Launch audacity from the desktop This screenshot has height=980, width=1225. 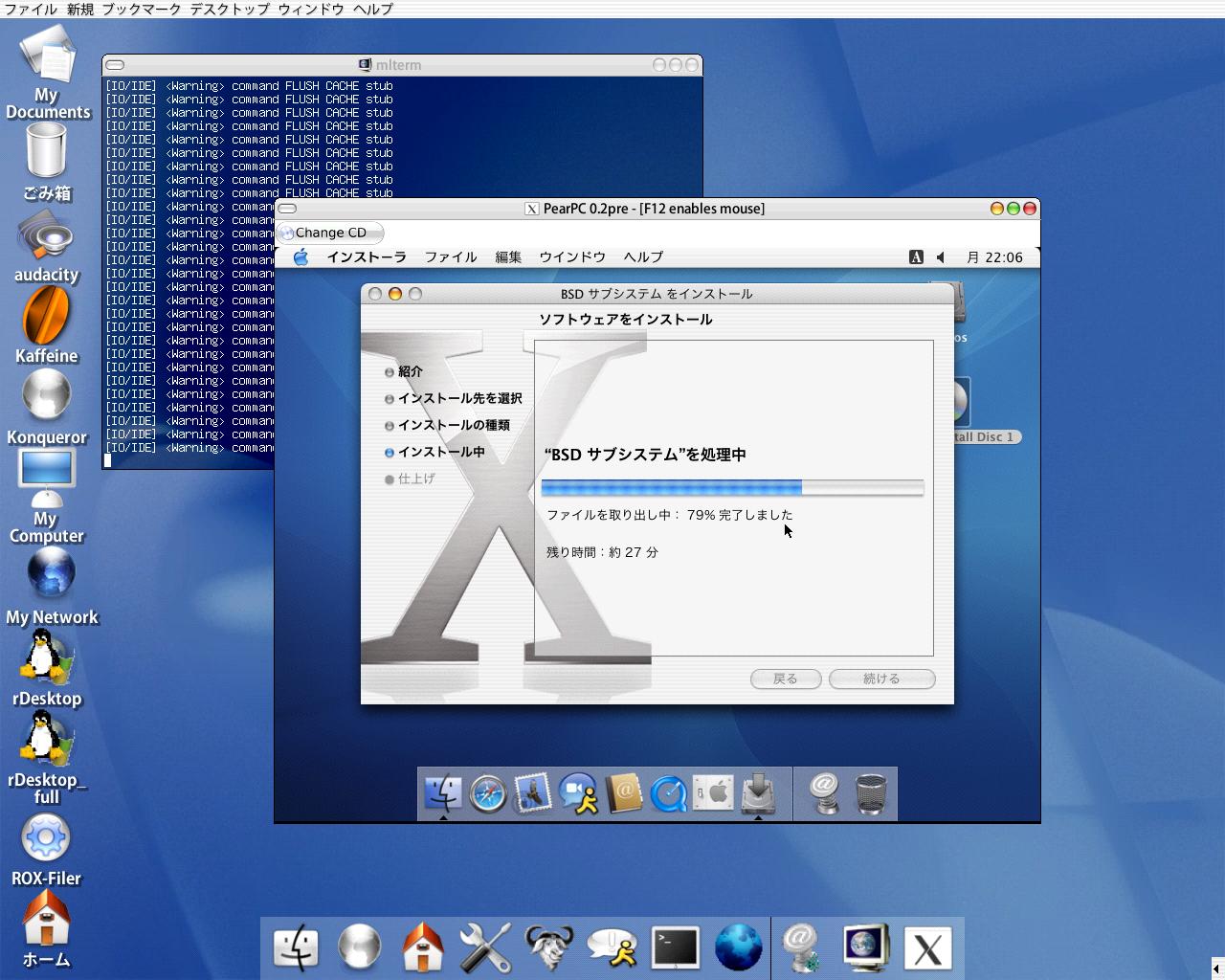tap(46, 237)
